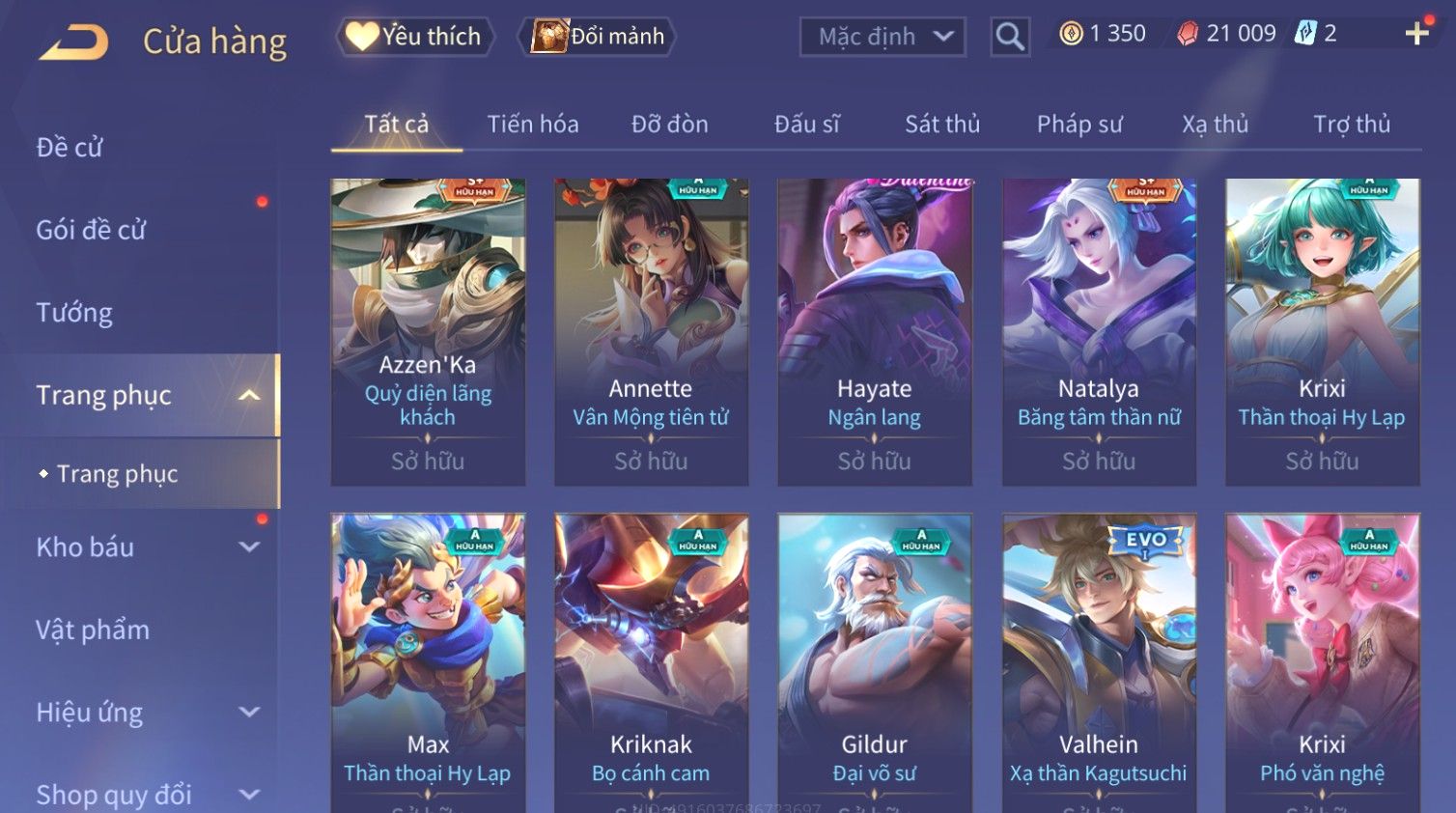Select the Pháp sư tab
The width and height of the screenshot is (1456, 813).
pyautogui.click(x=1079, y=124)
